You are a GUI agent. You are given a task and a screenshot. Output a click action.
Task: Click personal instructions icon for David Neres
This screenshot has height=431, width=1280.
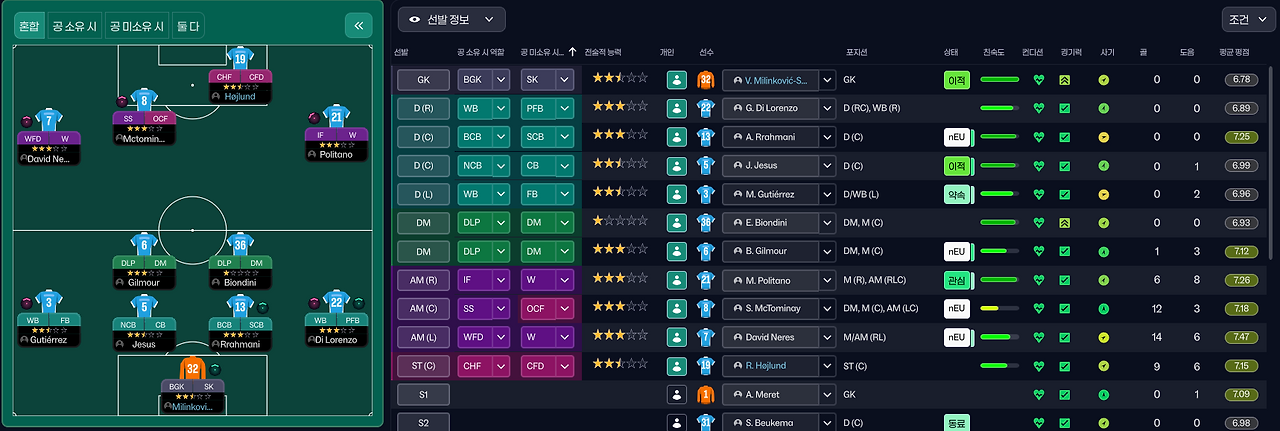tap(677, 338)
